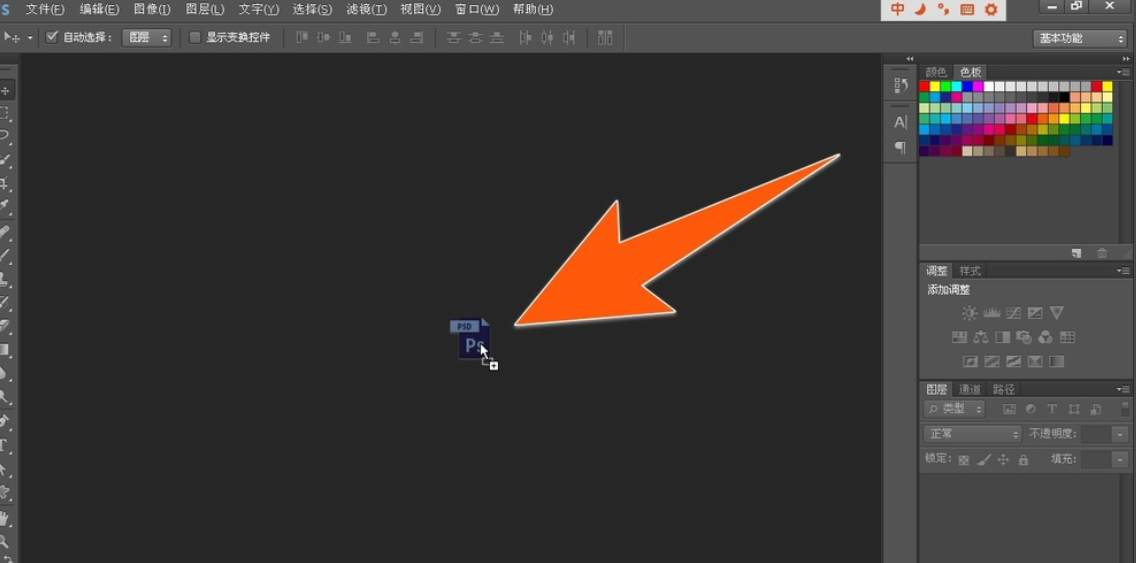The image size is (1136, 563).
Task: Switch to the 通道 tab
Action: 969,389
